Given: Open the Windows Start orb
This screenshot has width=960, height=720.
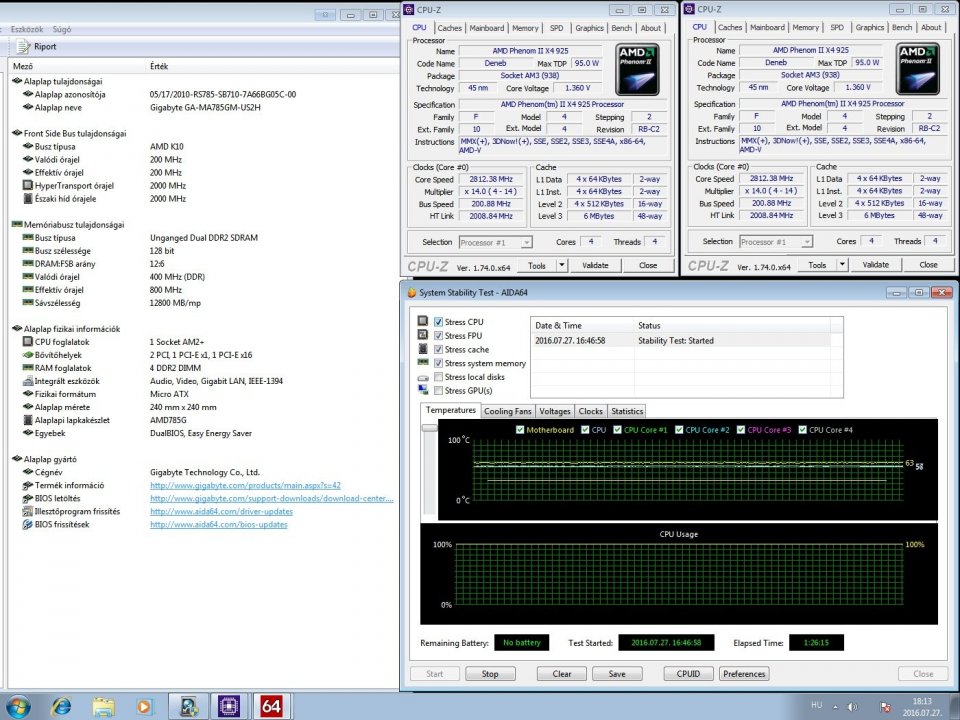Looking at the screenshot, I should coord(18,706).
